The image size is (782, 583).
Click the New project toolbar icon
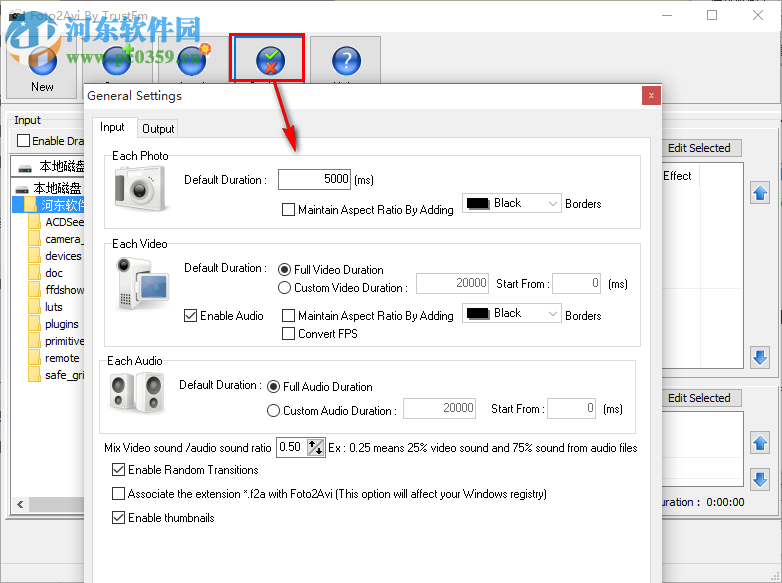(42, 62)
